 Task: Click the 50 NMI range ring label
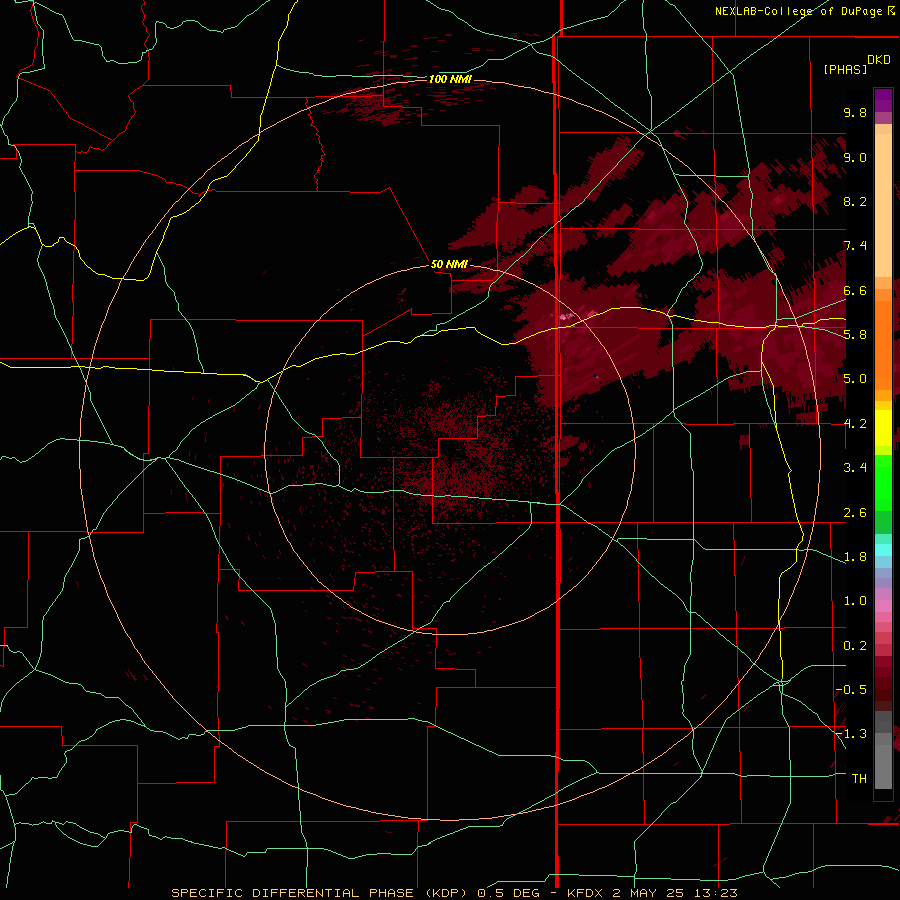pyautogui.click(x=449, y=264)
